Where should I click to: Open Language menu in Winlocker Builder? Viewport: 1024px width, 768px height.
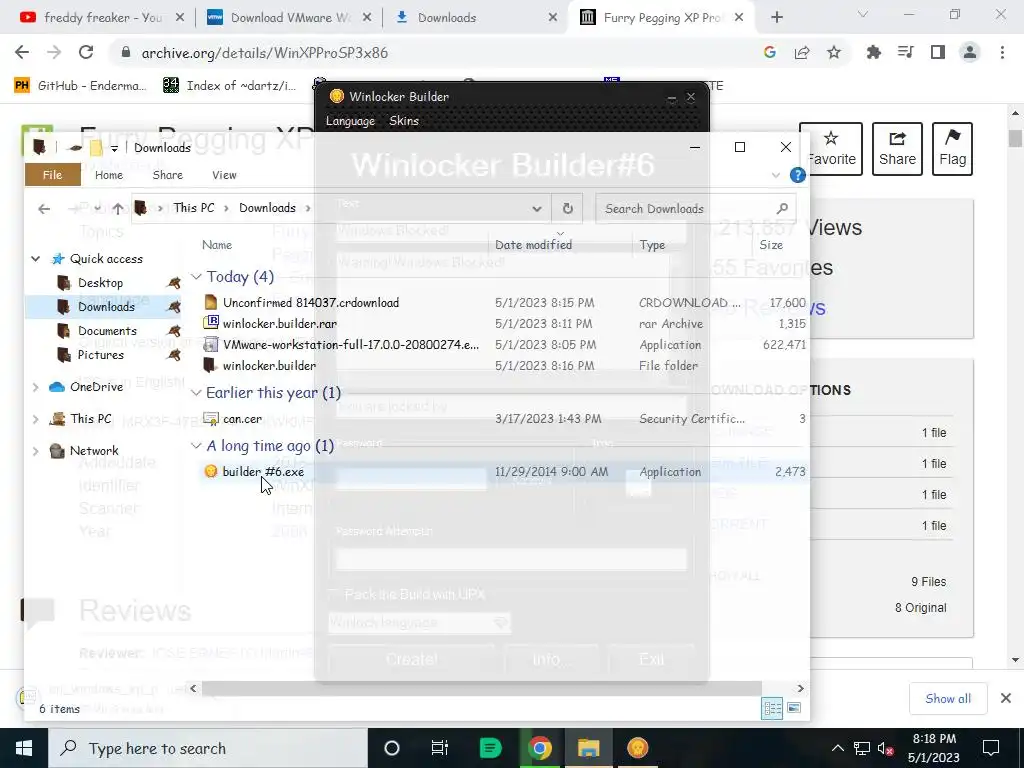pos(350,121)
